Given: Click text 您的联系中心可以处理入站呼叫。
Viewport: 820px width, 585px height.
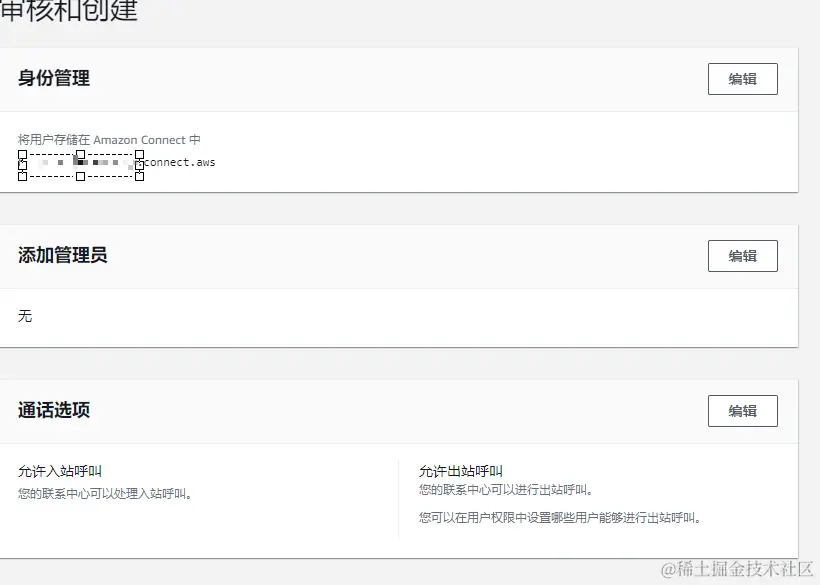Looking at the screenshot, I should pyautogui.click(x=105, y=494).
